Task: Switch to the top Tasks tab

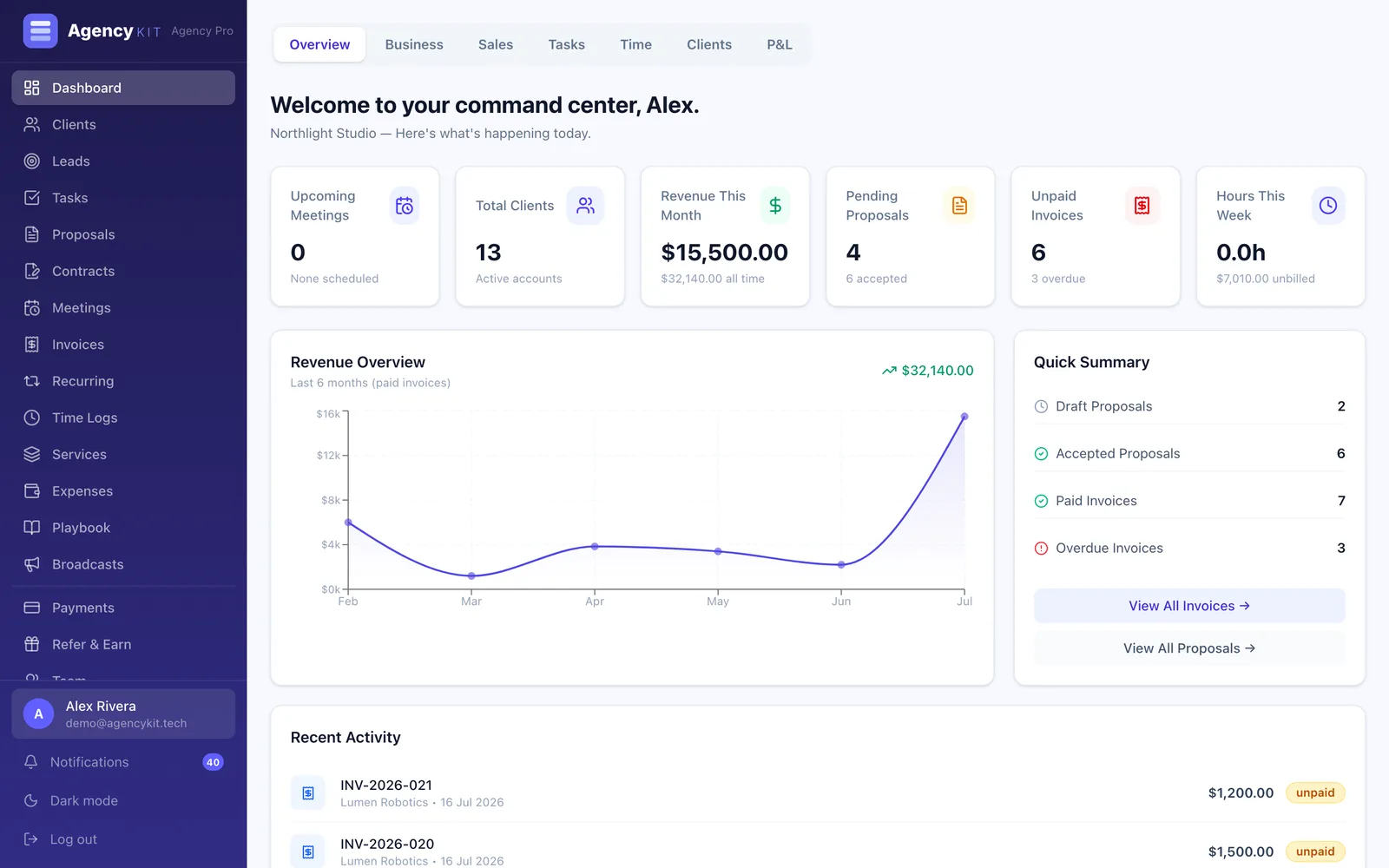Action: click(x=566, y=44)
